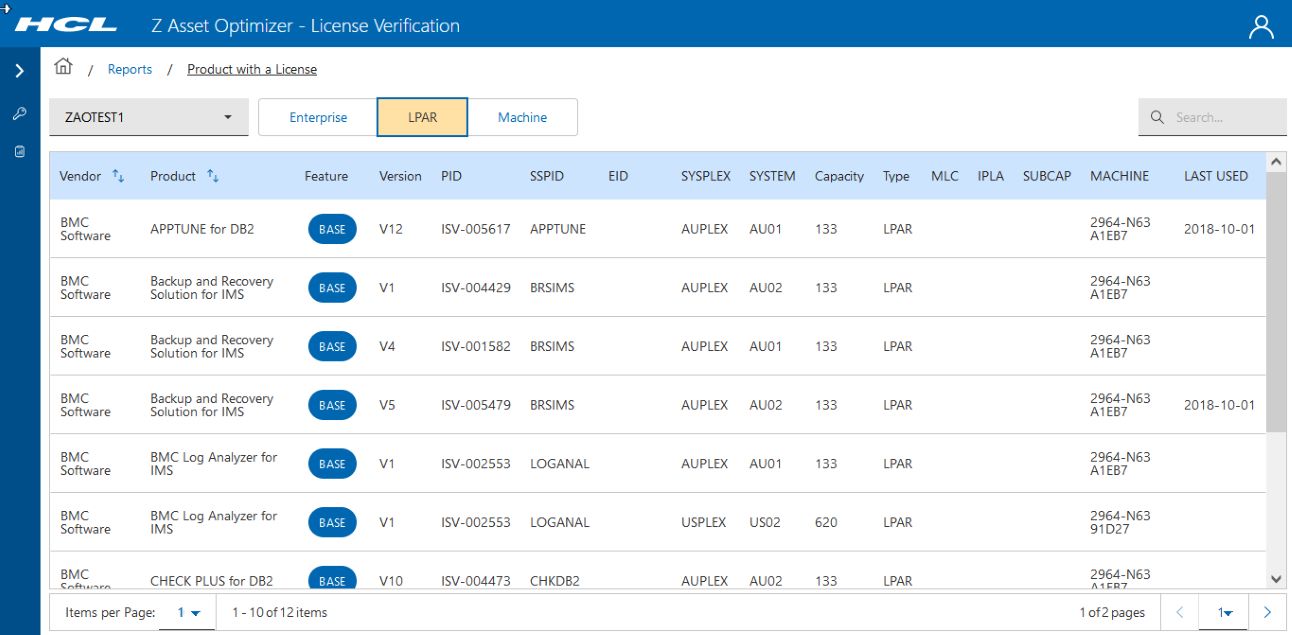Open Items per Page dropdown
This screenshot has height=635, width=1292.
pyautogui.click(x=188, y=612)
